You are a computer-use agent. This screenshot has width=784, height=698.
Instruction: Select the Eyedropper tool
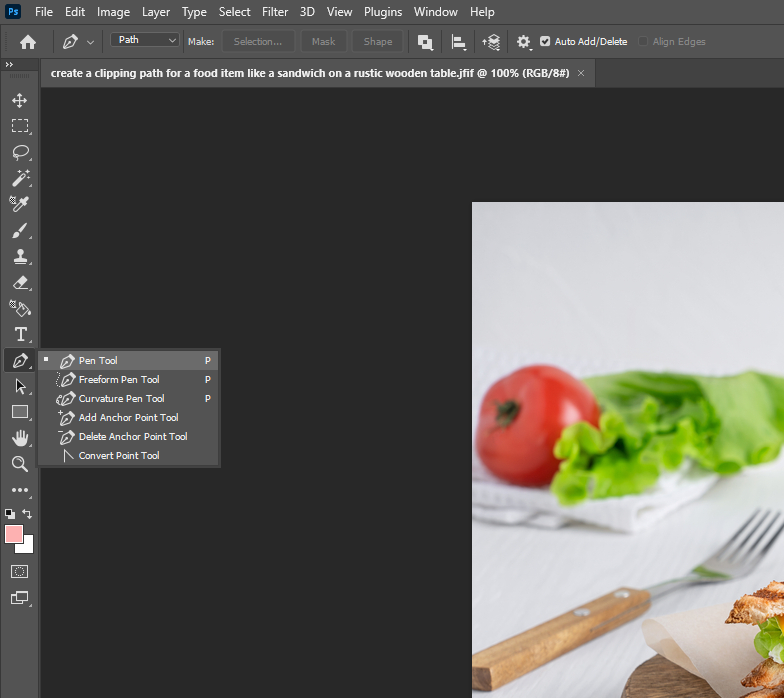click(x=20, y=204)
